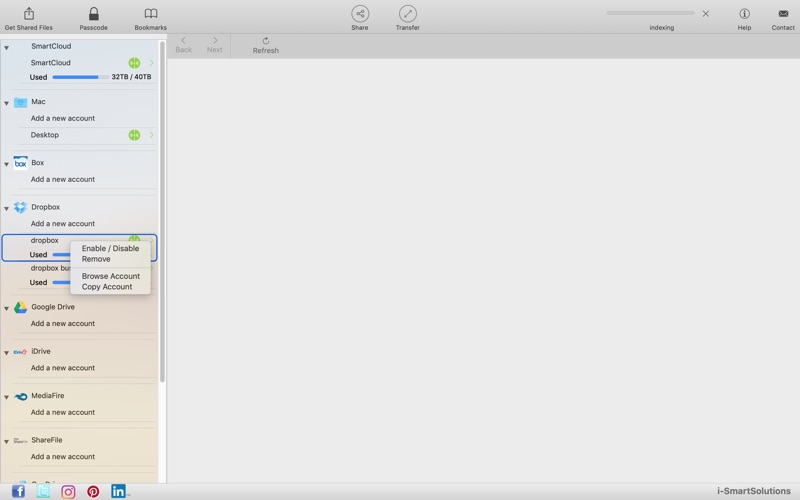Choose Remove from context menu
Viewport: 800px width, 500px height.
coord(96,259)
